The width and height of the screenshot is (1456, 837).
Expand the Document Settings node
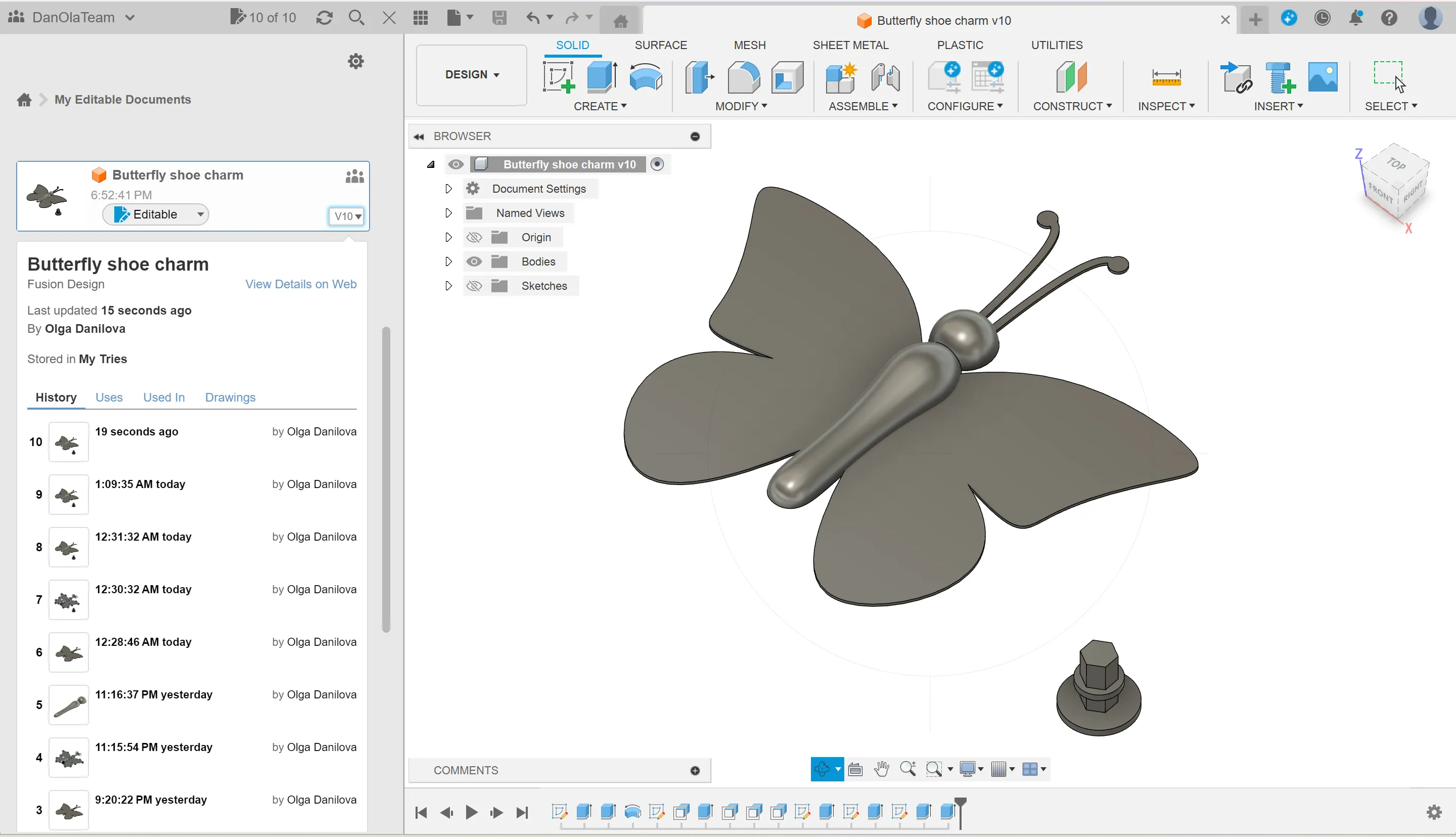448,189
